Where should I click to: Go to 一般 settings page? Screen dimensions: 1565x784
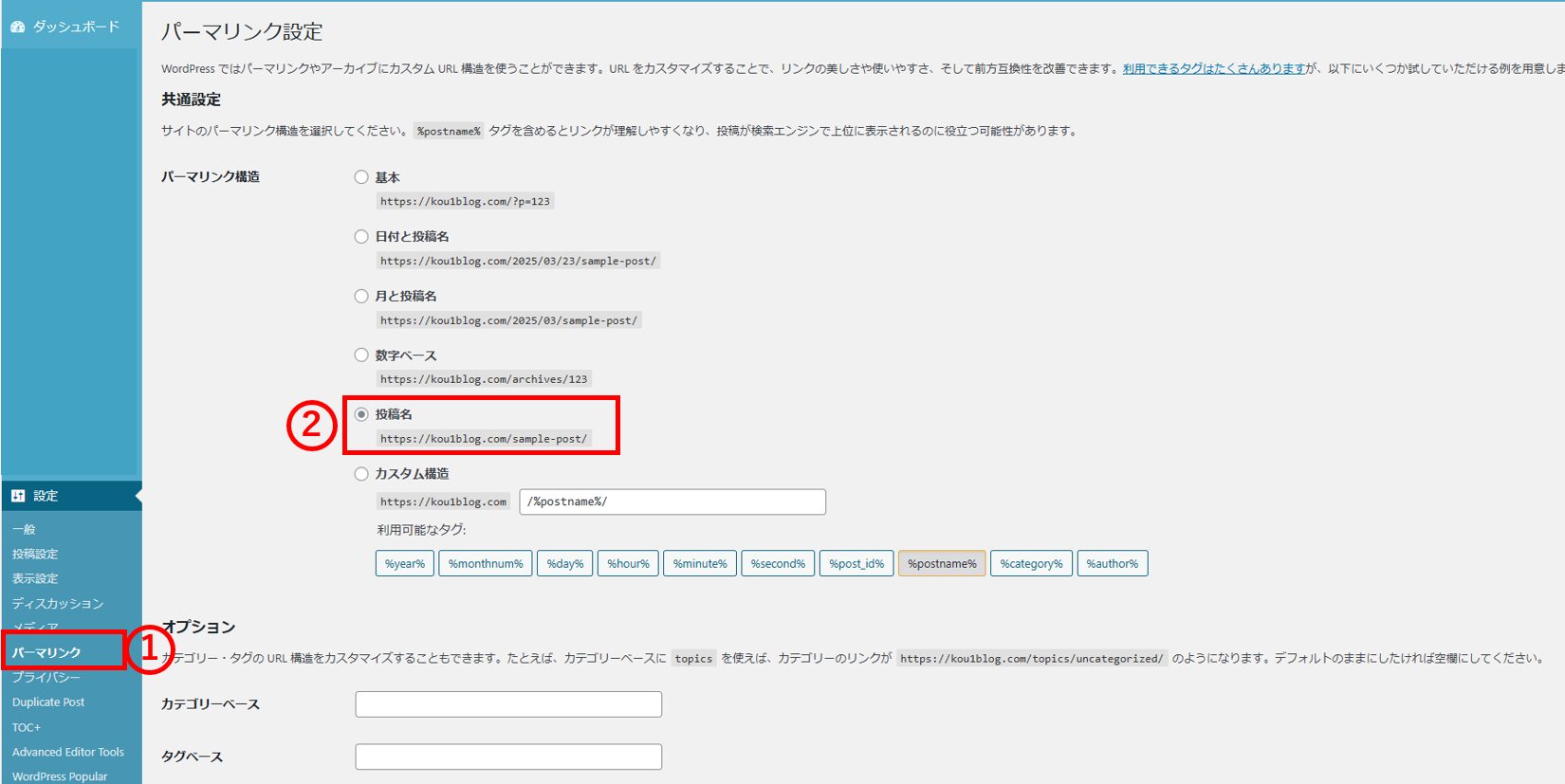pyautogui.click(x=24, y=529)
